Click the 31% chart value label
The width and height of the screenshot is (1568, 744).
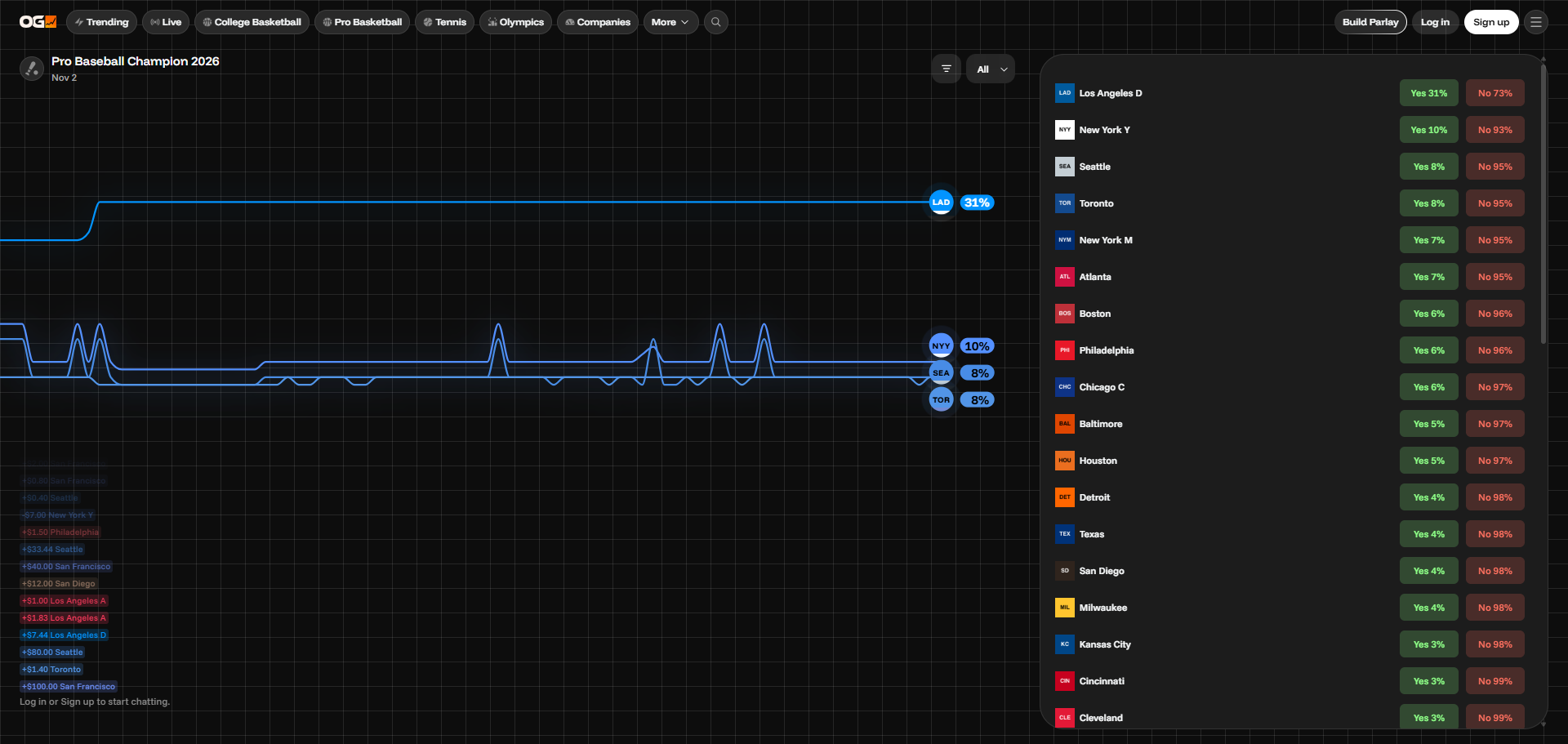pos(977,203)
